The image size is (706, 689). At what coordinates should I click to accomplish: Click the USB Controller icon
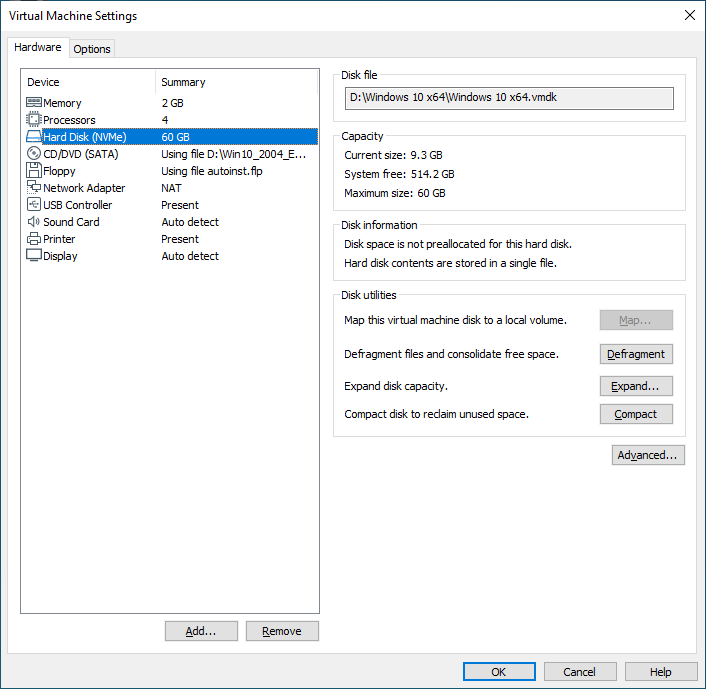click(33, 205)
